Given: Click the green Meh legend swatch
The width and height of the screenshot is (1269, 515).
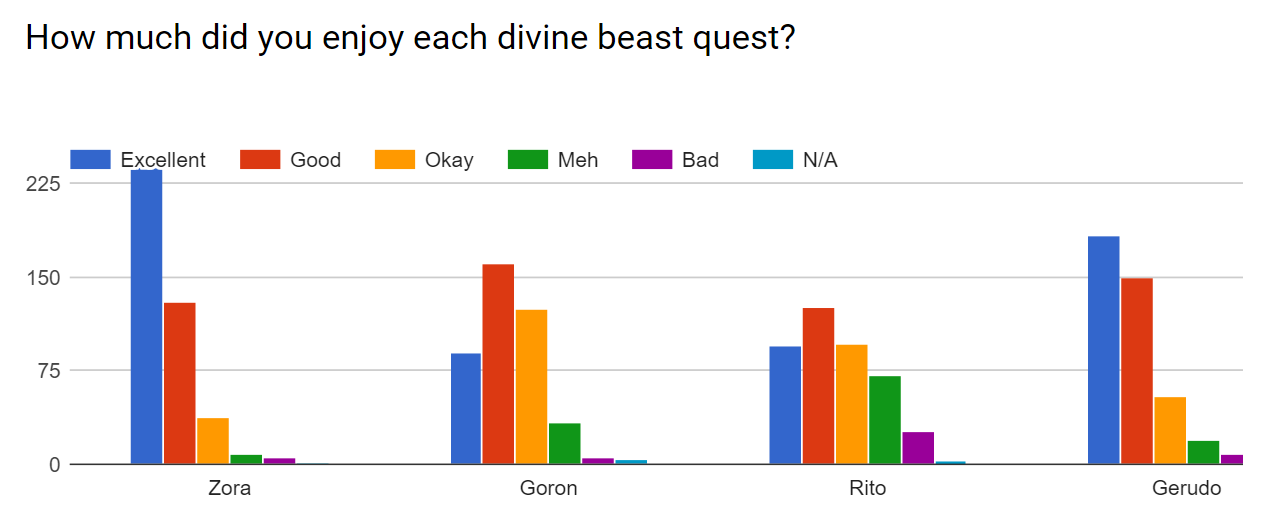Looking at the screenshot, I should tap(527, 160).
